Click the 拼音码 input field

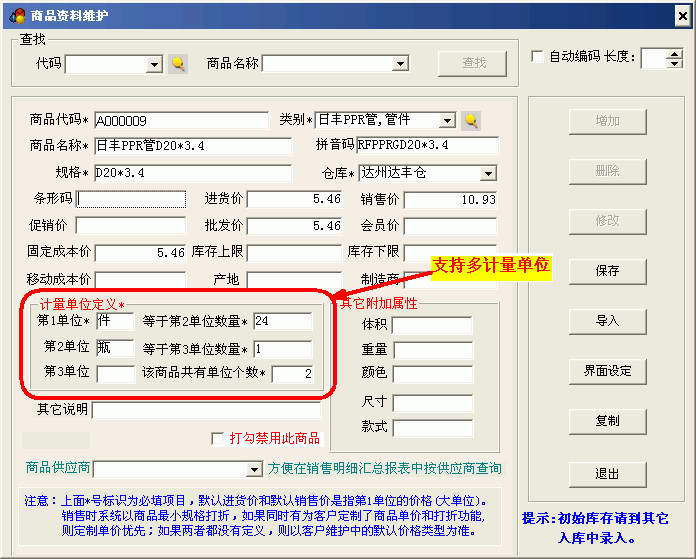(427, 145)
